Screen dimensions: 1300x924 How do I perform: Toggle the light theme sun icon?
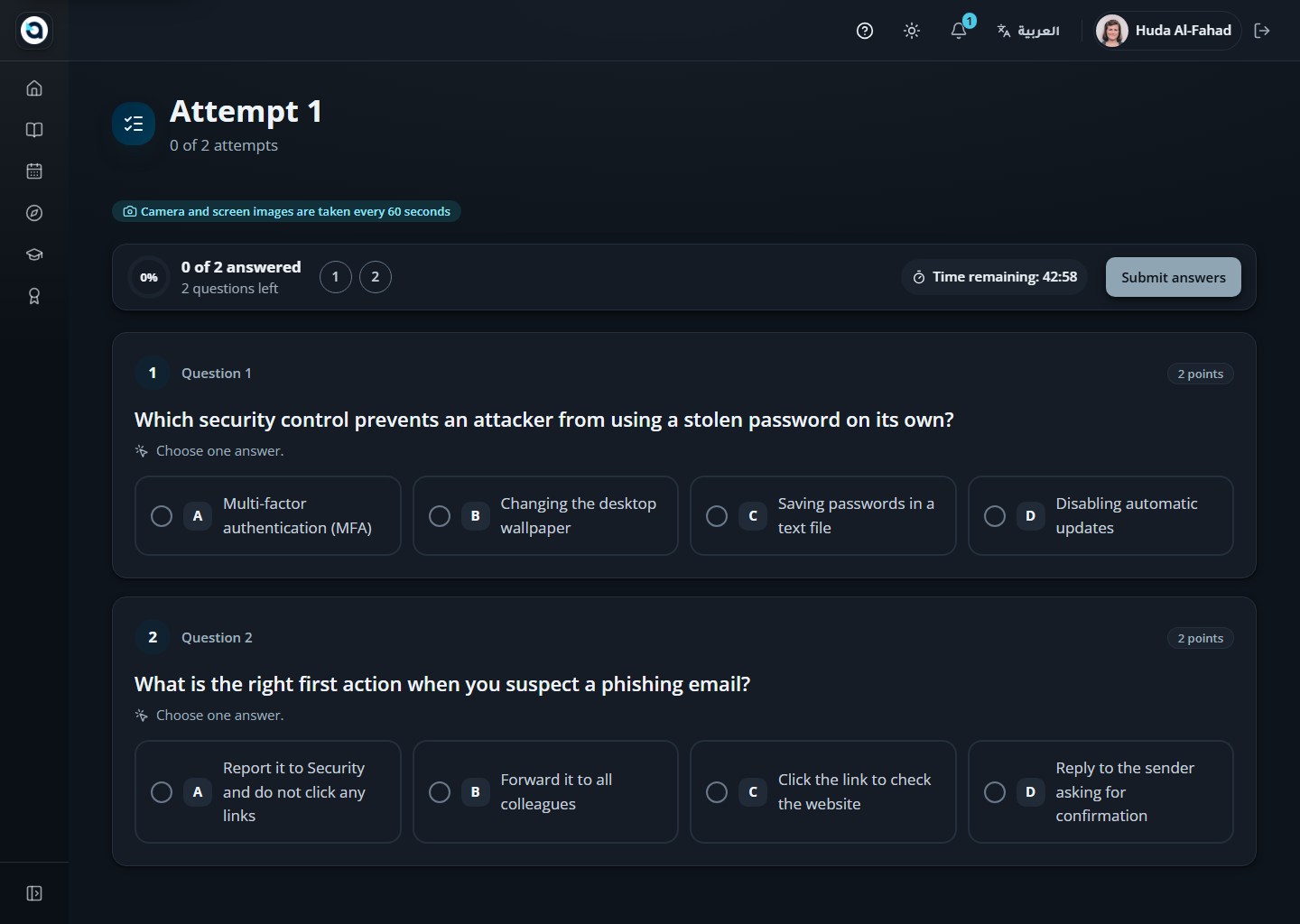912,31
